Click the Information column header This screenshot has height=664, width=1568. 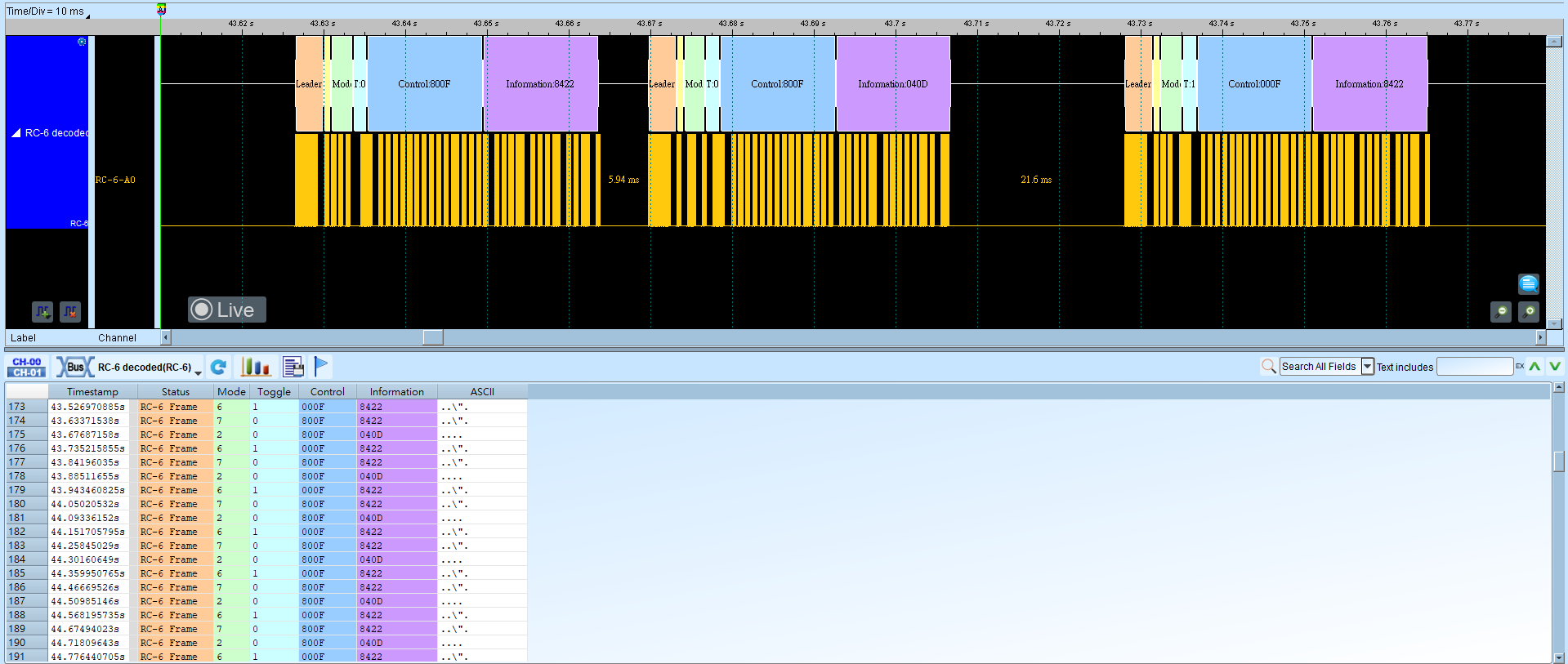point(396,391)
